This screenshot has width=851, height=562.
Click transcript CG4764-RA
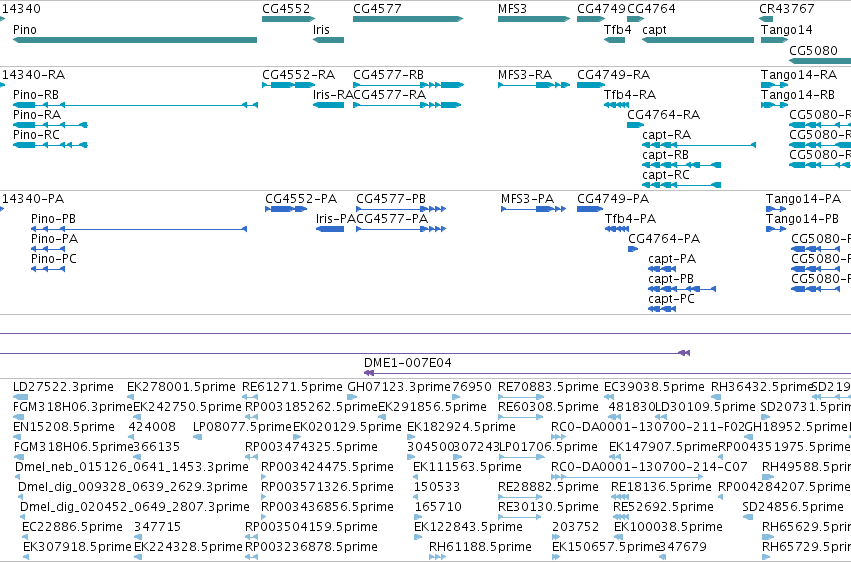point(636,125)
